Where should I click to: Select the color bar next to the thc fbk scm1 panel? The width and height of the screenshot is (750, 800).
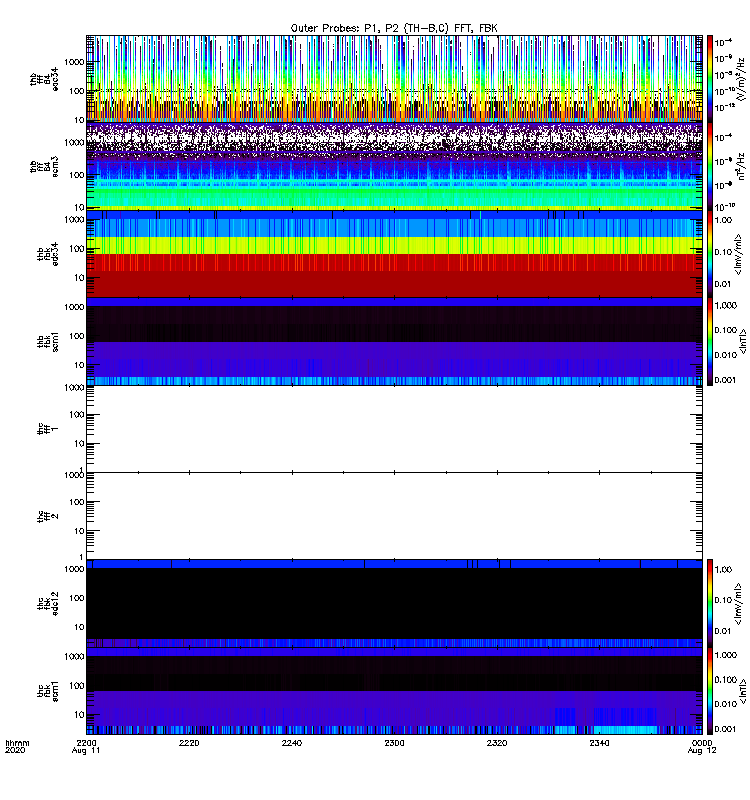click(x=709, y=691)
